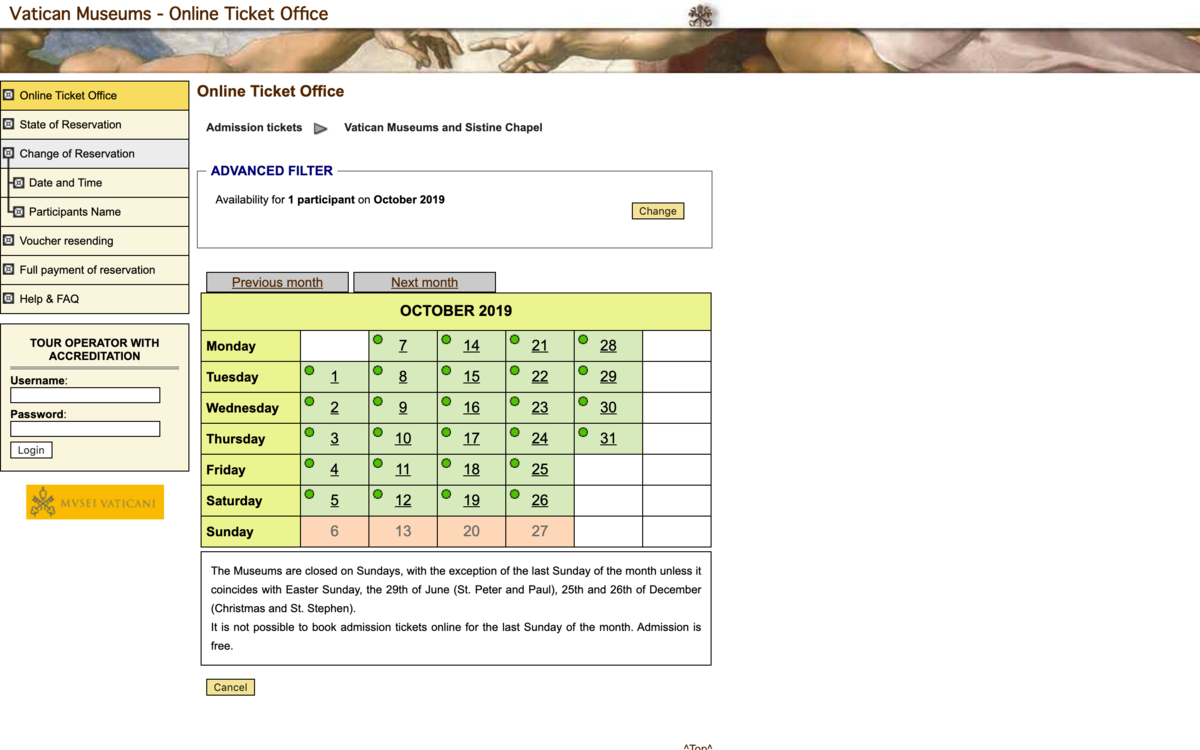Viewport: 1200px width, 750px height.
Task: Click the green availability dot for October 19
Action: click(x=446, y=495)
